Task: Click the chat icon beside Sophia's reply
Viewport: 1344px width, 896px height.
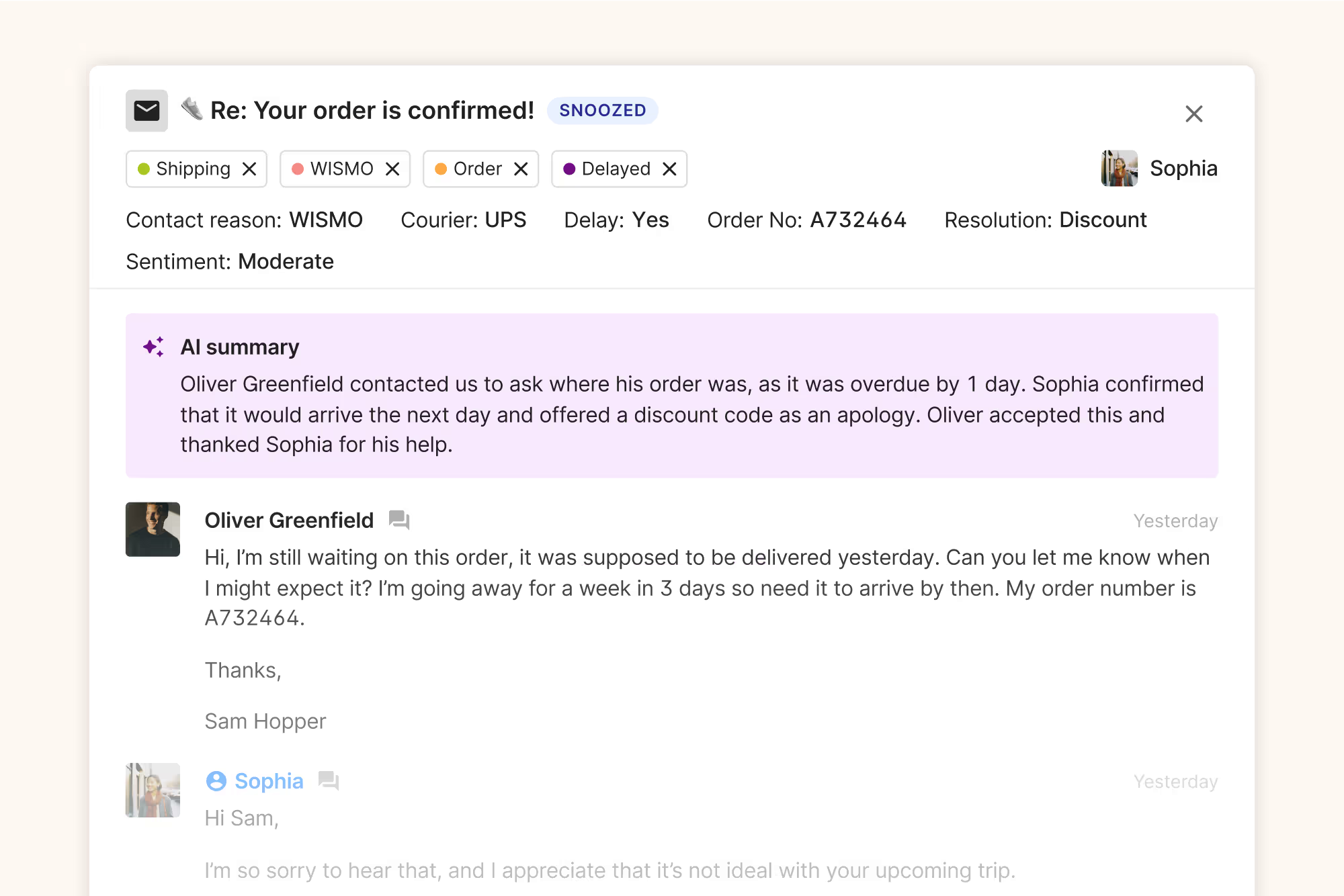Action: click(329, 780)
